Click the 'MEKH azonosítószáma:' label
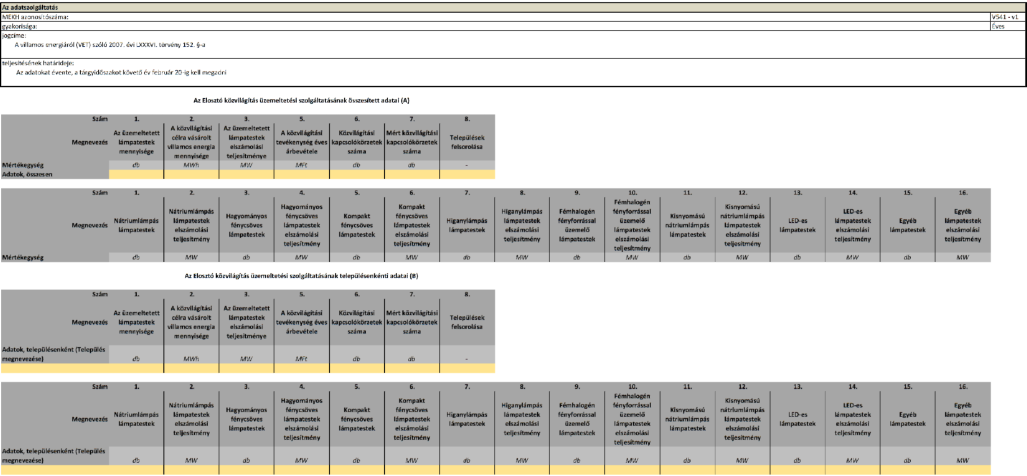The height and width of the screenshot is (476, 1027). (35, 16)
